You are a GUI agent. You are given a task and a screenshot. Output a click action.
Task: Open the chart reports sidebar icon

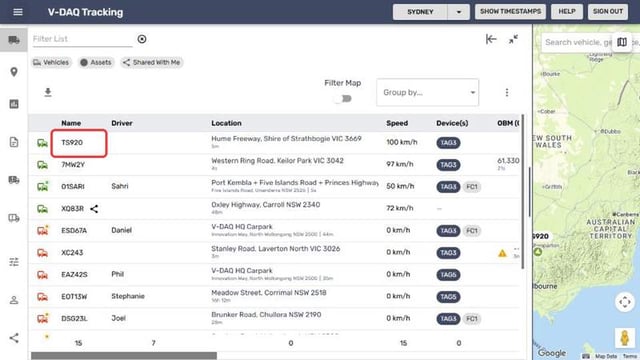tap(14, 104)
